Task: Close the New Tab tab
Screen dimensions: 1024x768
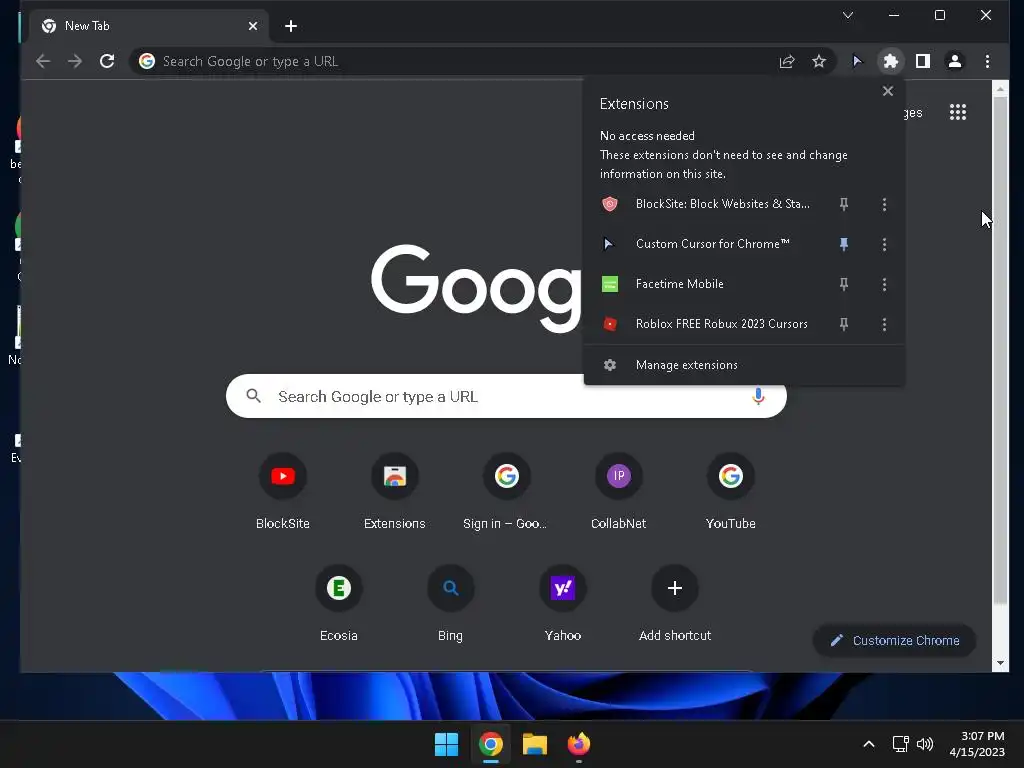Action: coord(253,26)
